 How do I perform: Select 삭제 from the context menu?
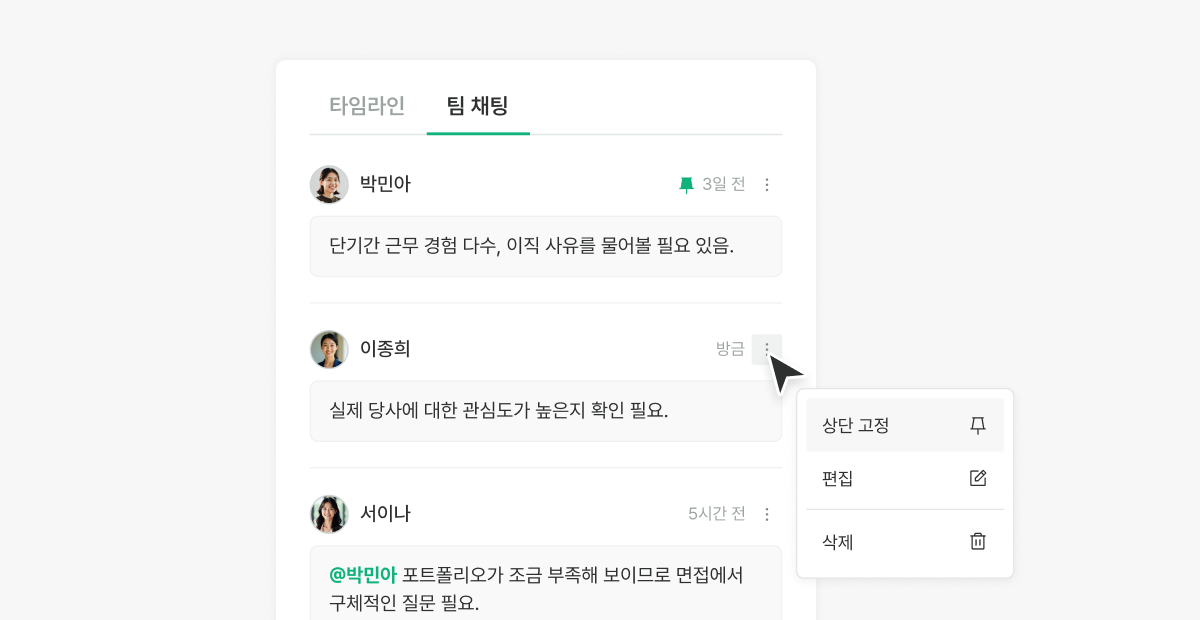[838, 542]
